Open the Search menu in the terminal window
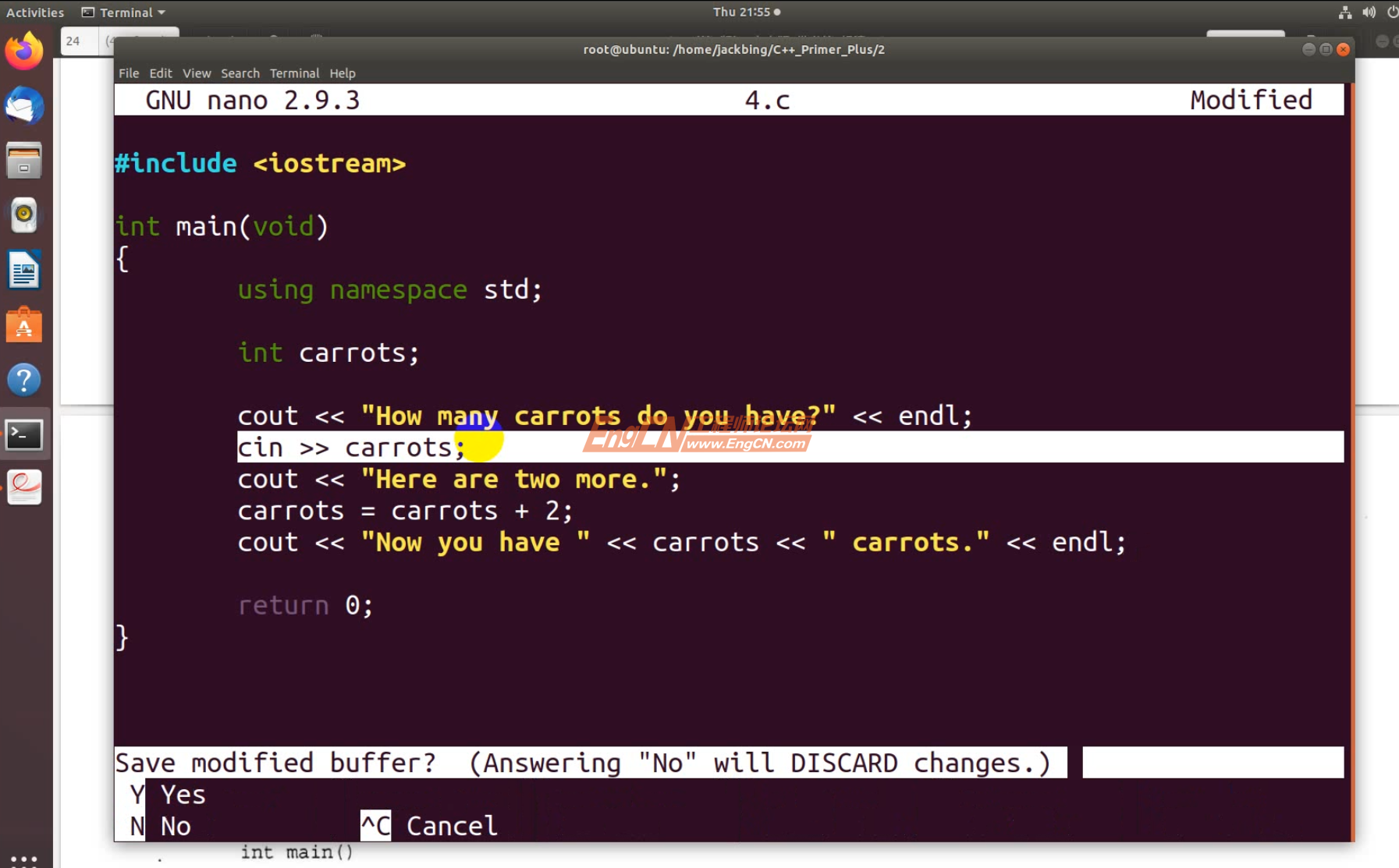 240,73
